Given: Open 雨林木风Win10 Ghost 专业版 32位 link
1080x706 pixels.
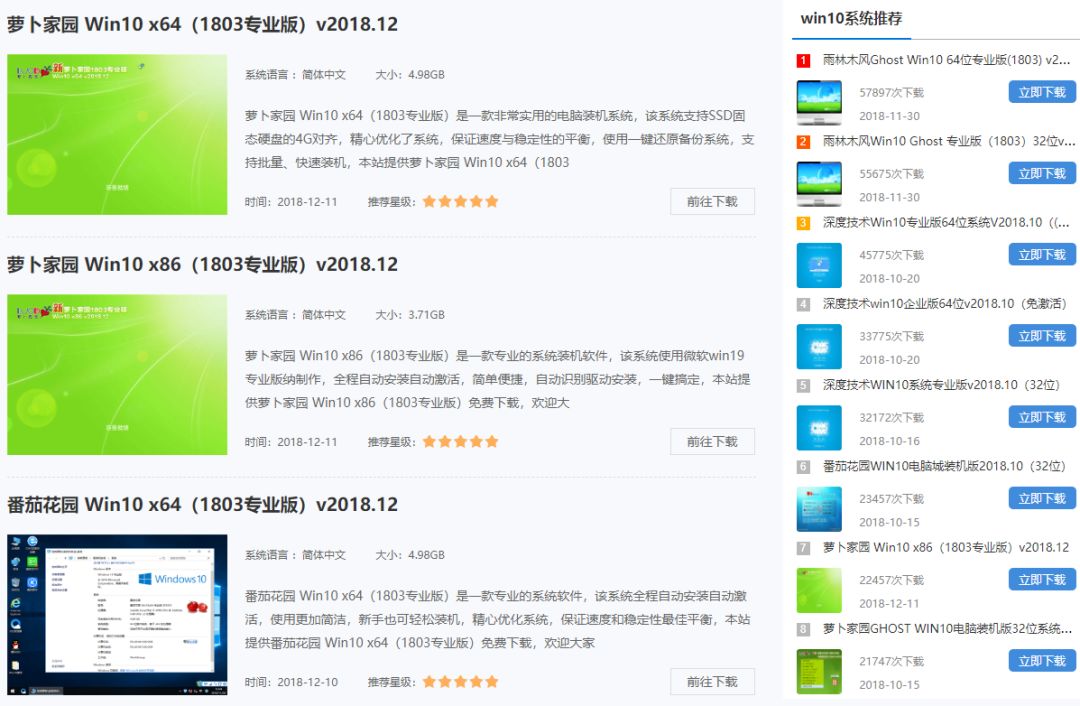Looking at the screenshot, I should tap(948, 141).
